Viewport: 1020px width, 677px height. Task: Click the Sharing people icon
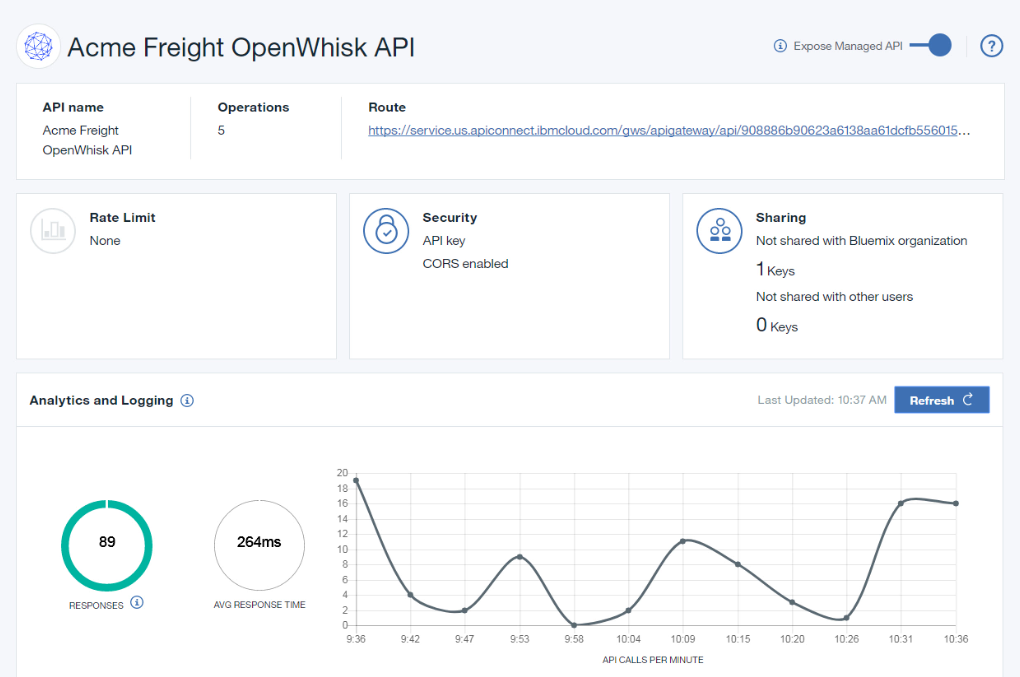pyautogui.click(x=719, y=230)
